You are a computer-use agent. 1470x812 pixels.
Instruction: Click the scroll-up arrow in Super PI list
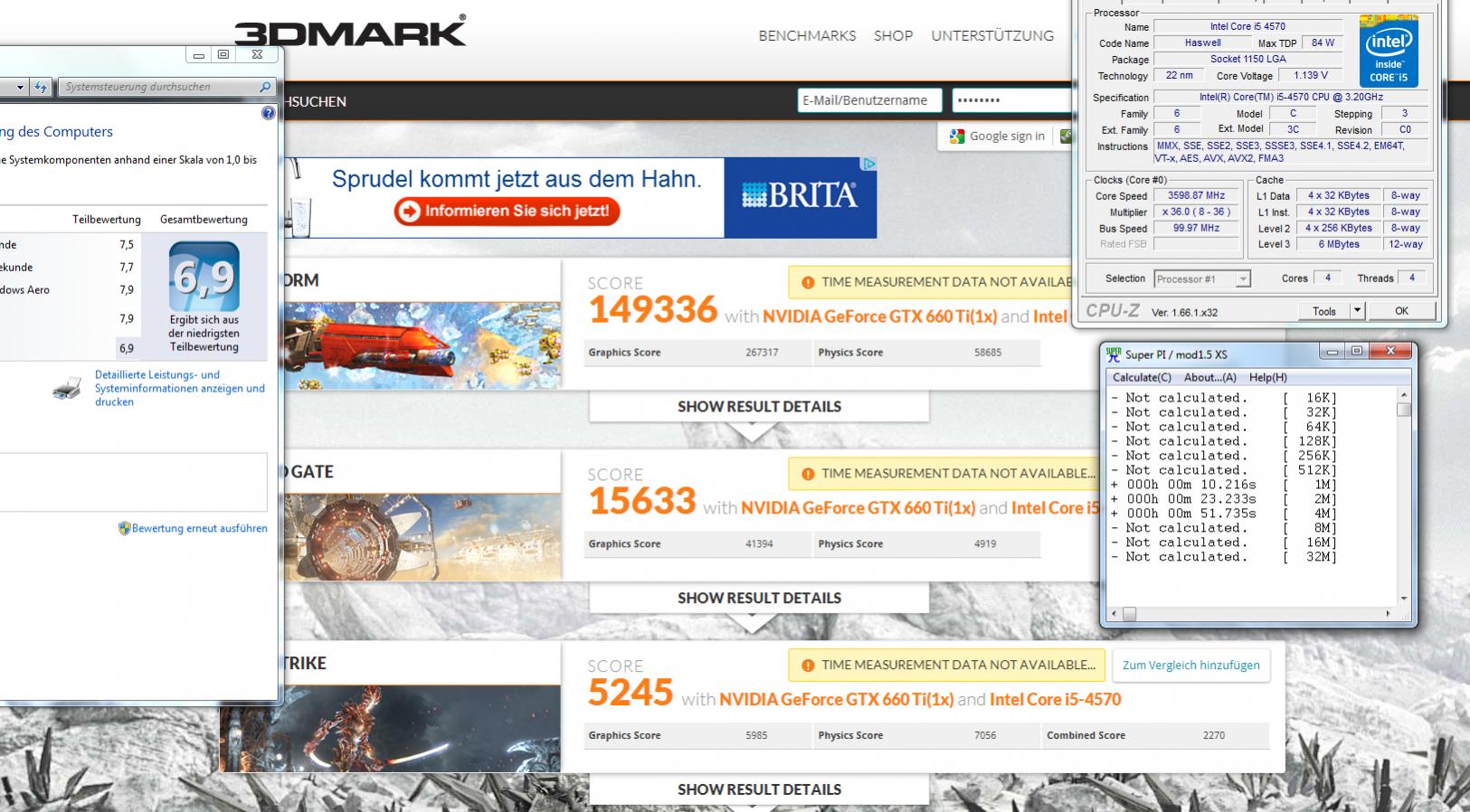(x=1403, y=396)
